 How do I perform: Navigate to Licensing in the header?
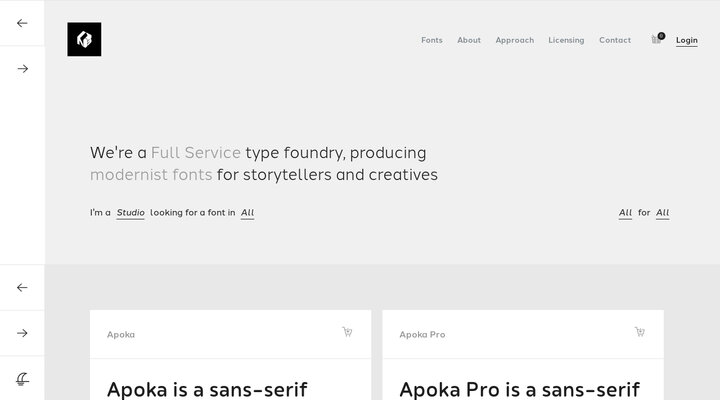[x=566, y=41]
